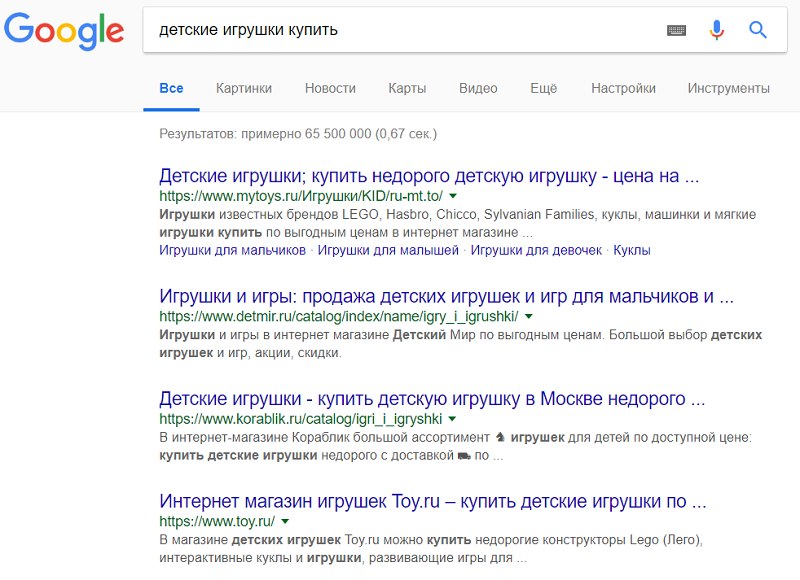The width and height of the screenshot is (800, 580).
Task: Expand the korablik.ru result dropdown arrow
Action: tap(452, 419)
